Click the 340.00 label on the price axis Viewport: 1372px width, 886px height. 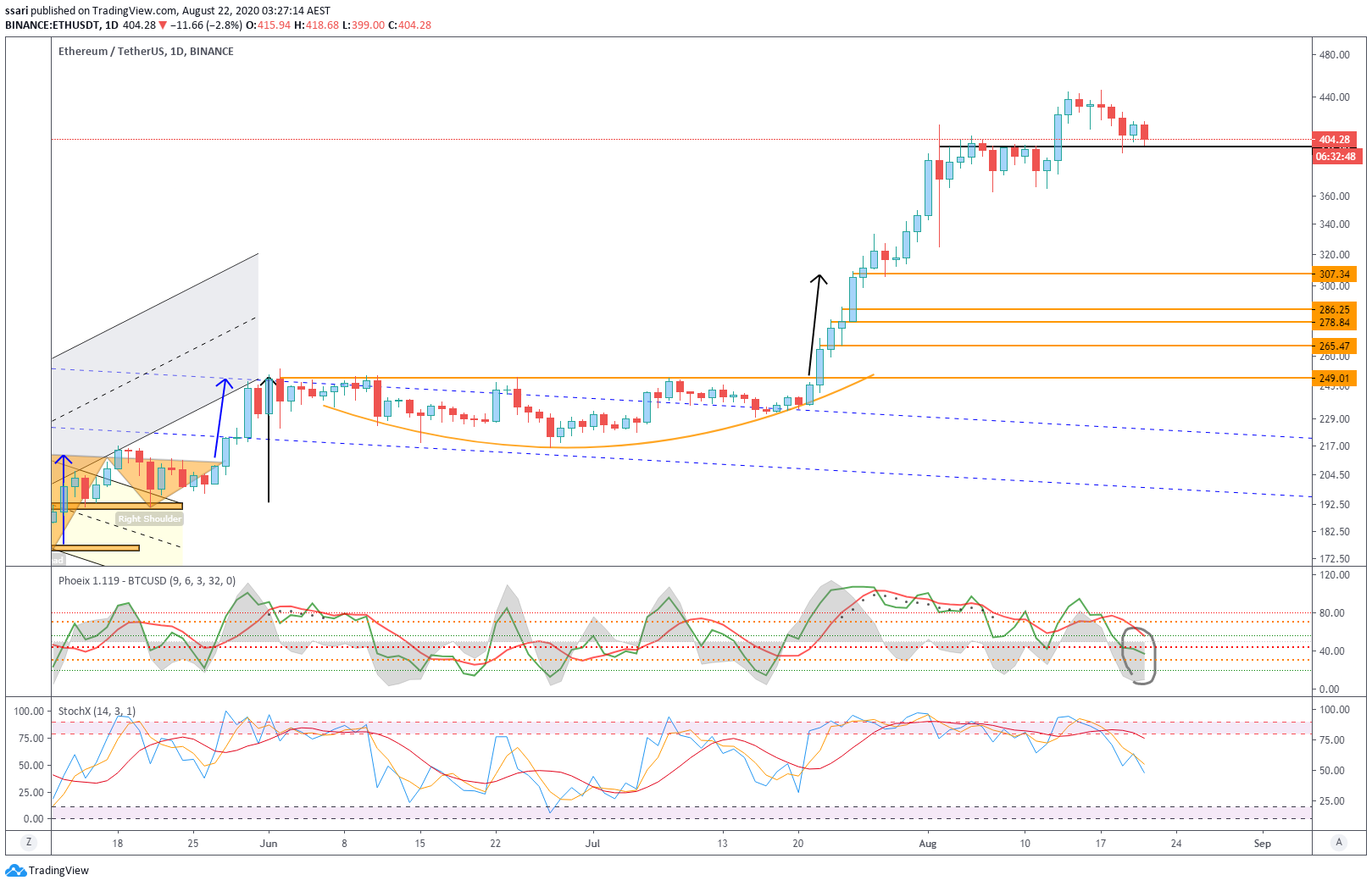1335,224
